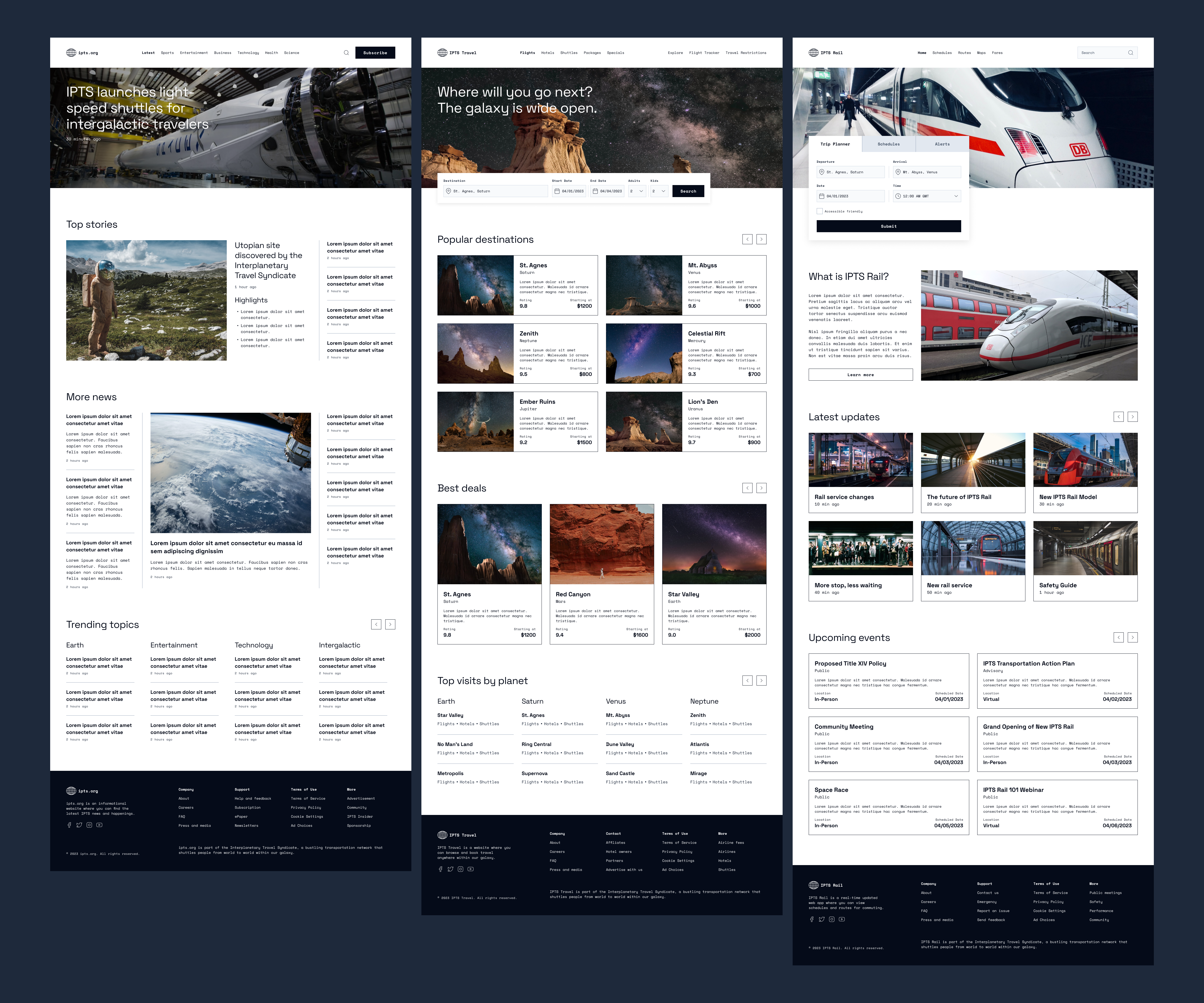
Task: Open Hotels in IPTS Travel navigation
Action: click(x=548, y=53)
